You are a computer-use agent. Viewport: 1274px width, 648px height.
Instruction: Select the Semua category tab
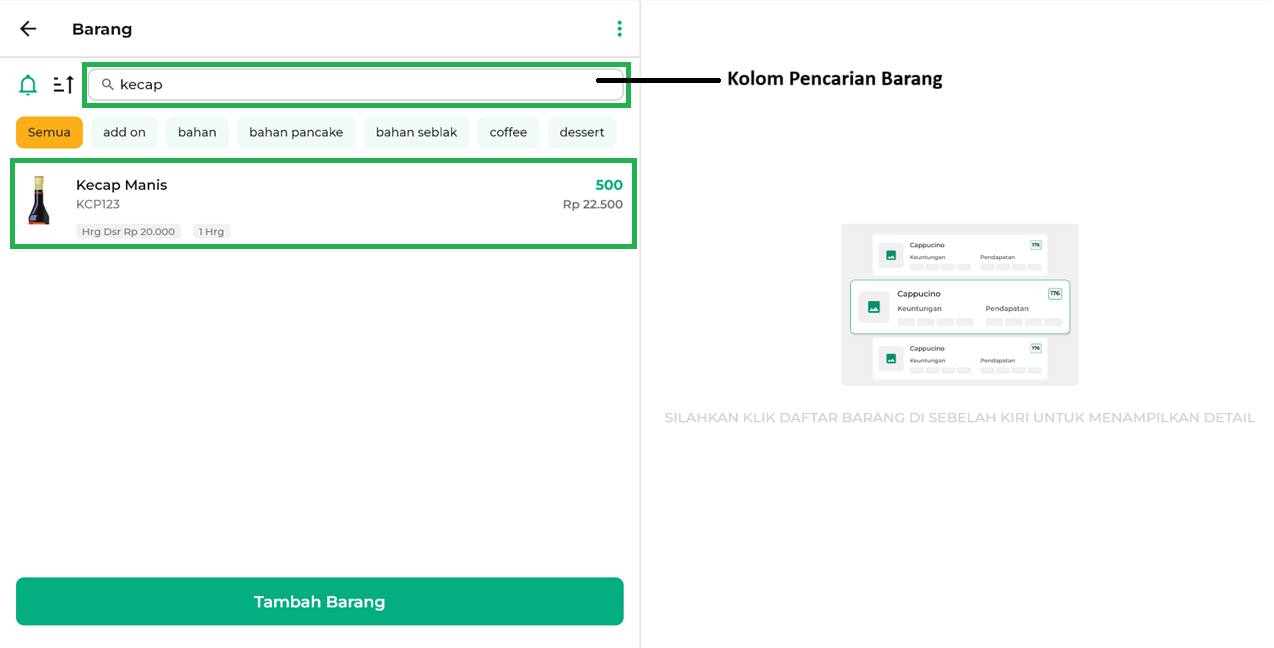(x=49, y=132)
